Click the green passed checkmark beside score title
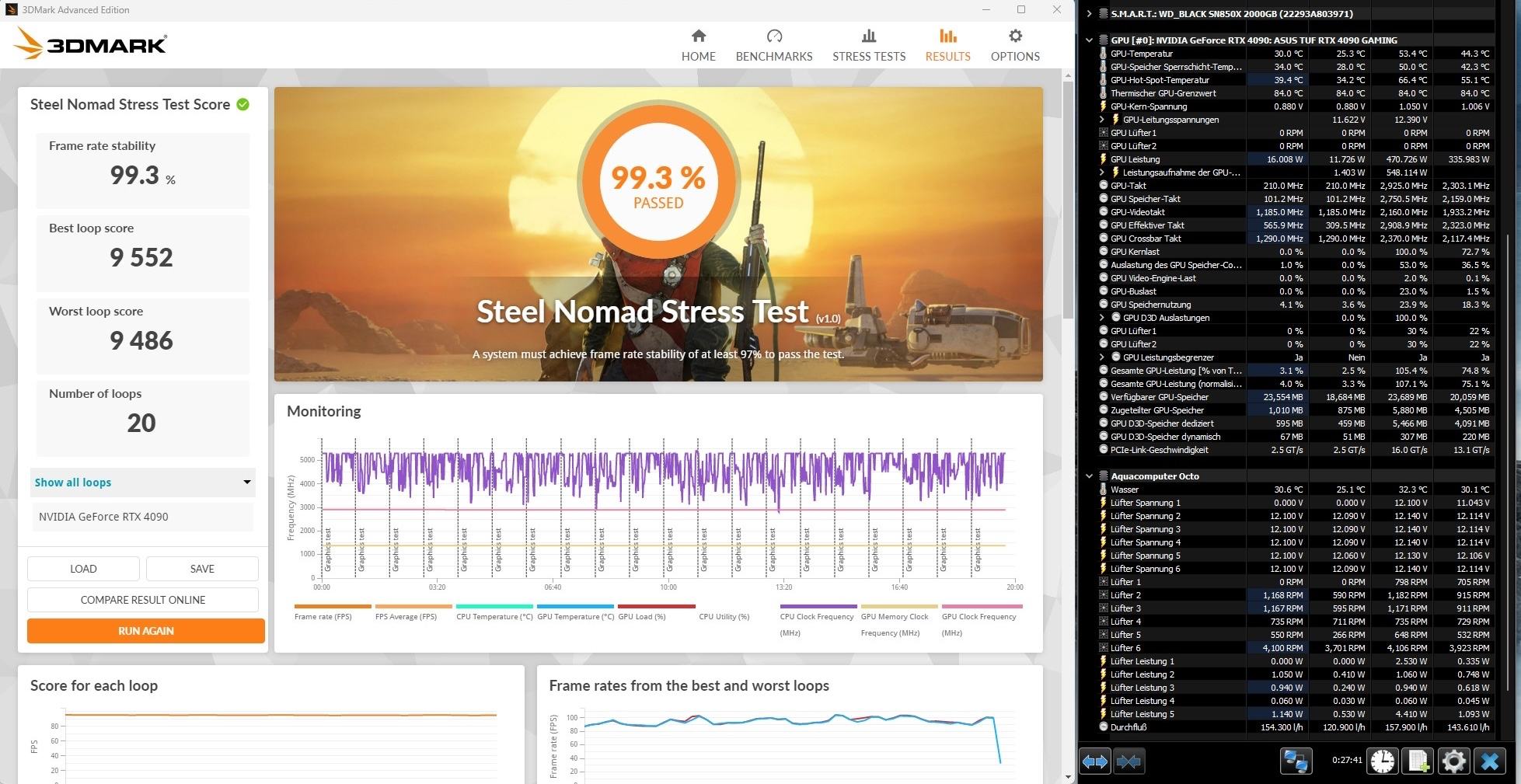Viewport: 1521px width, 784px height. point(243,104)
